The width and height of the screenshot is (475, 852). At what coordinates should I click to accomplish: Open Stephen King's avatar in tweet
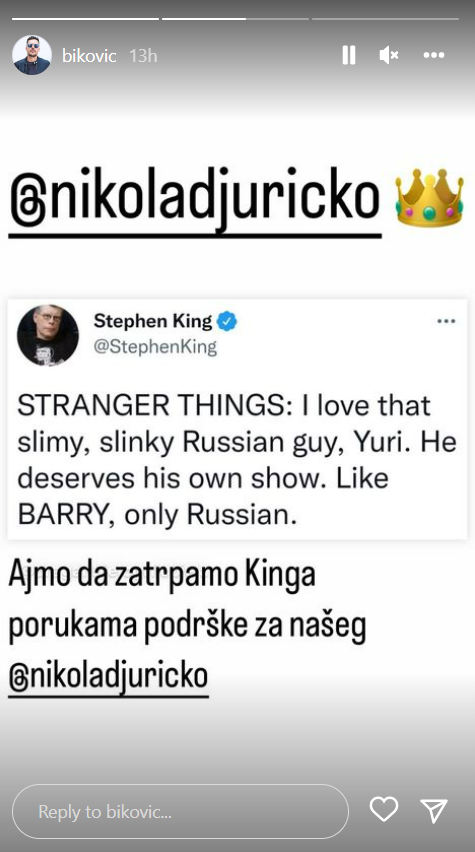[x=48, y=335]
